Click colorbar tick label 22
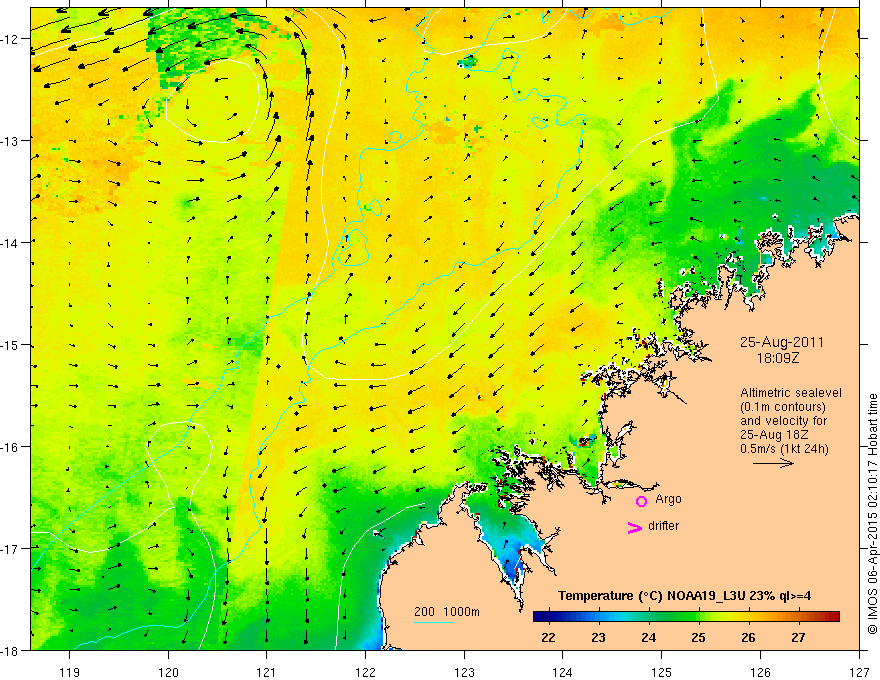 (x=548, y=637)
